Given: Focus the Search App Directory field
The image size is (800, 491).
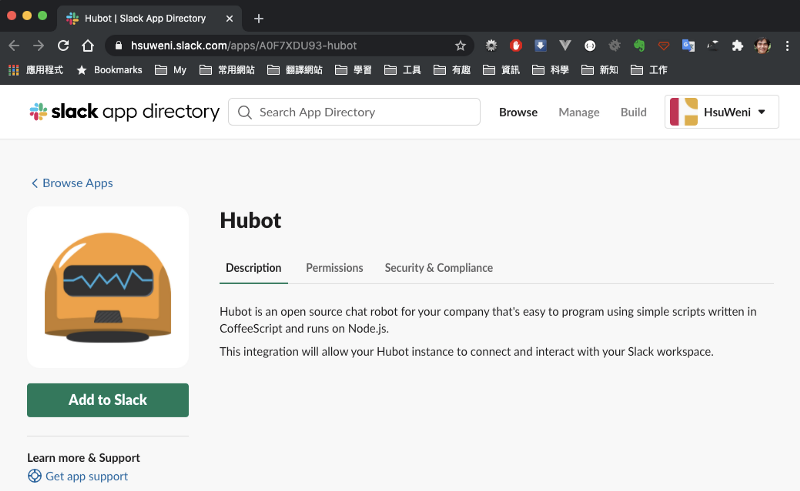Looking at the screenshot, I should coord(354,112).
